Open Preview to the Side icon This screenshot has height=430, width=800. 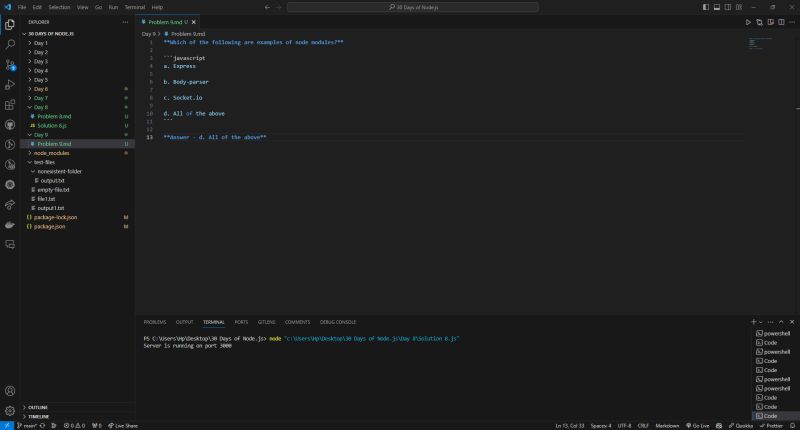770,22
